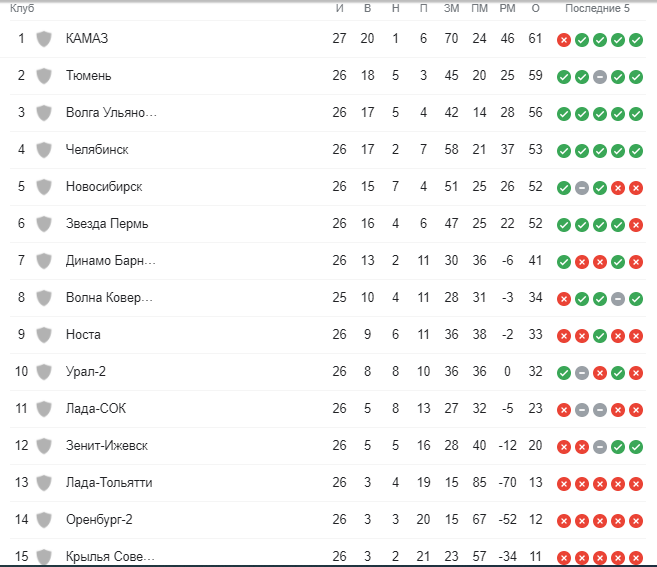
Task: Open the Новосибирск club link
Action: [x=104, y=187]
